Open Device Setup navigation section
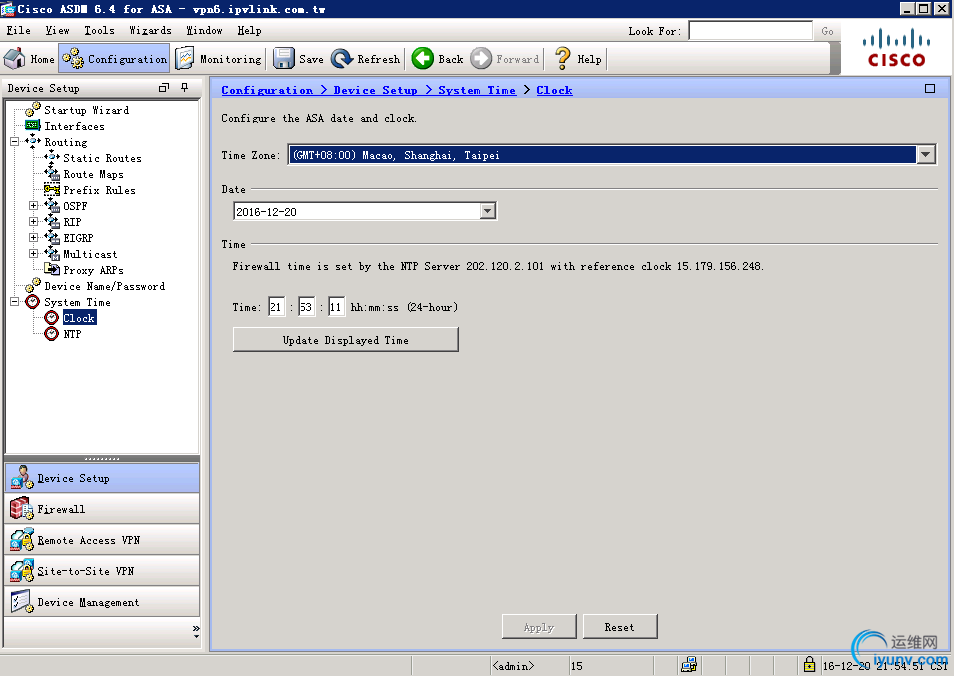Screen dimensions: 954x676 [x=102, y=478]
